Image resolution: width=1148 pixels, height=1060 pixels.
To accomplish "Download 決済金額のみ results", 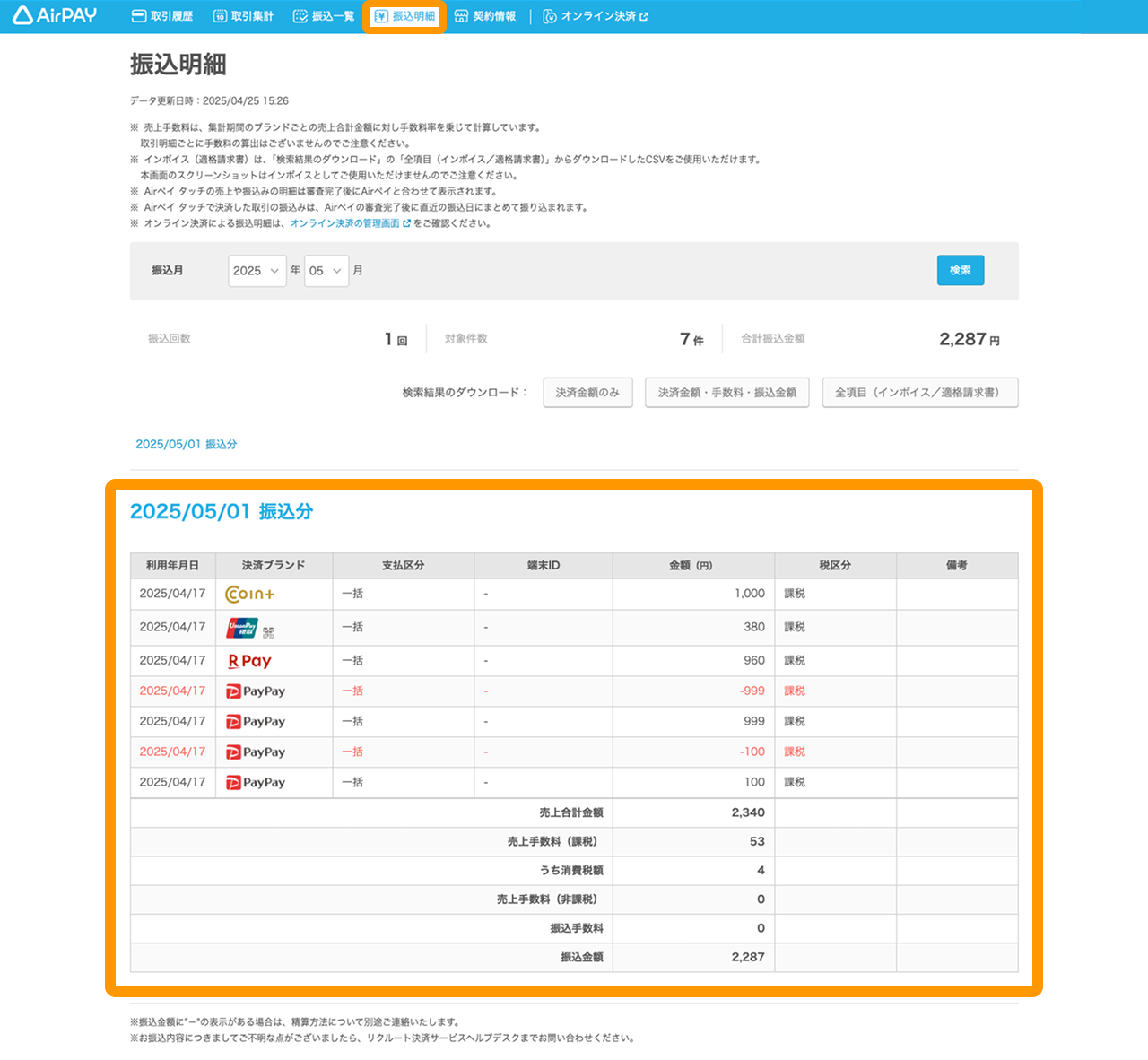I will pyautogui.click(x=587, y=393).
